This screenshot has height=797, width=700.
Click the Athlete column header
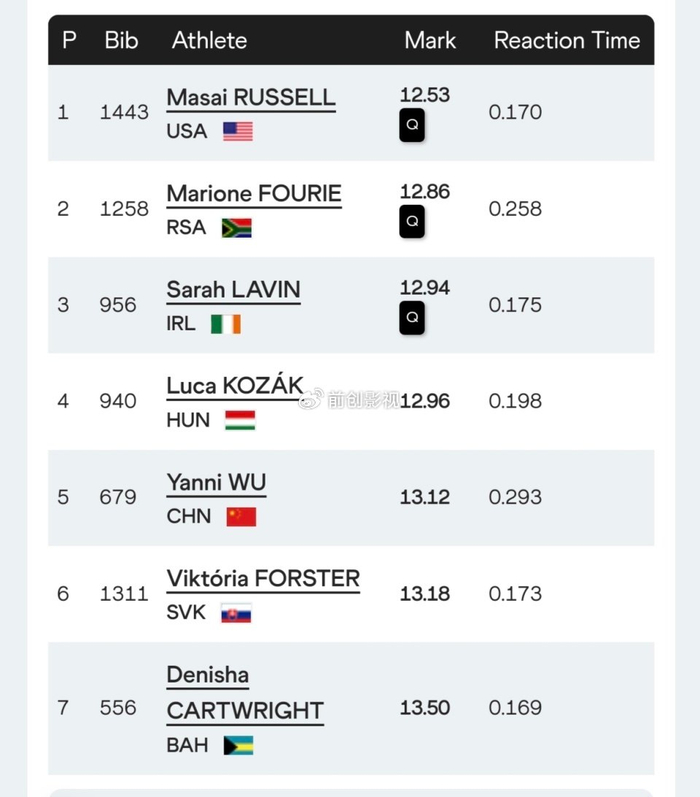click(x=209, y=40)
